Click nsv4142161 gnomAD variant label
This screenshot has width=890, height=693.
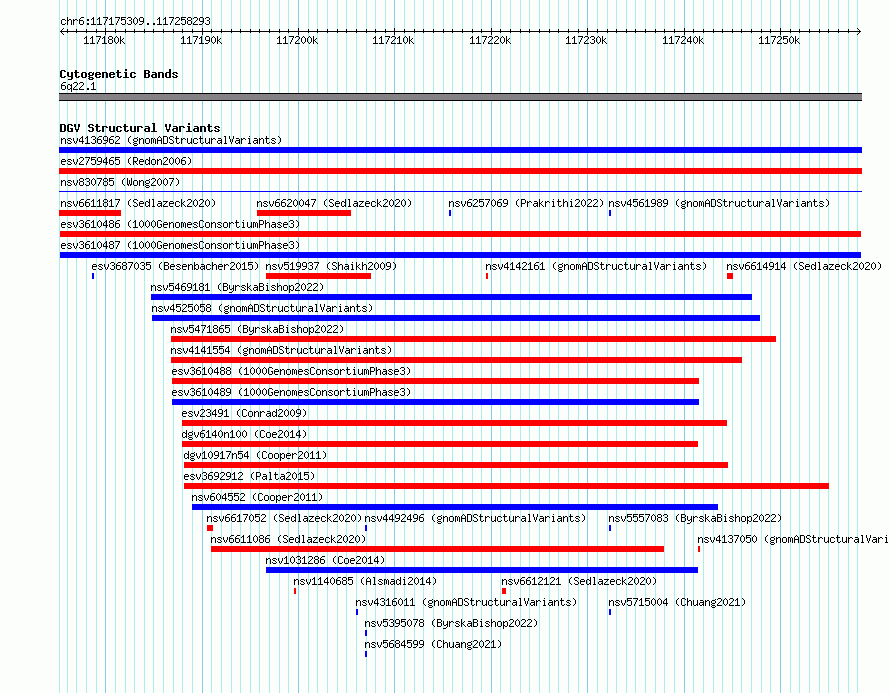point(596,266)
